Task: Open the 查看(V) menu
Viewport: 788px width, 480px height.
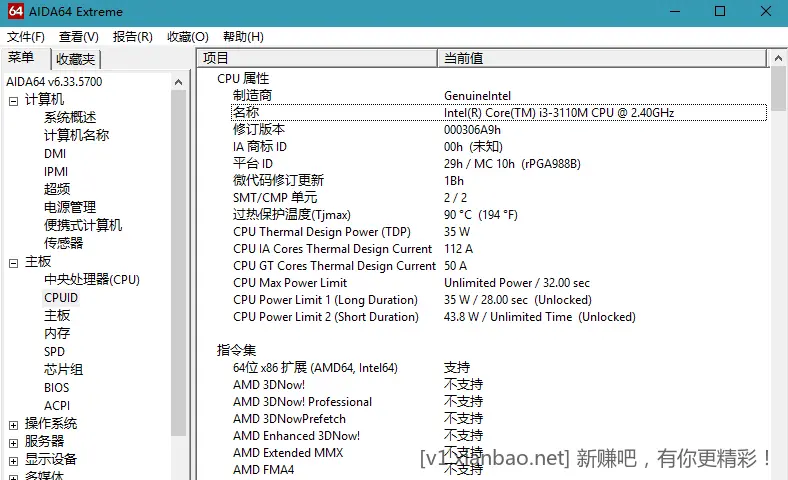Action: pyautogui.click(x=78, y=37)
